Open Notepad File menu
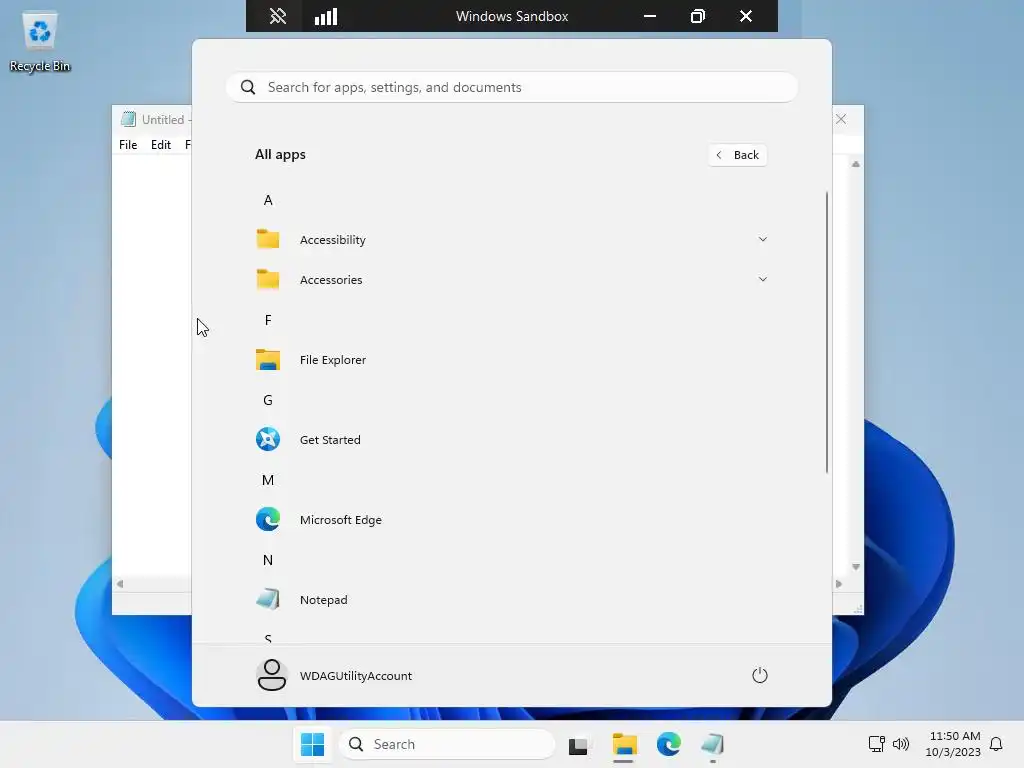The height and width of the screenshot is (768, 1024). (x=128, y=145)
